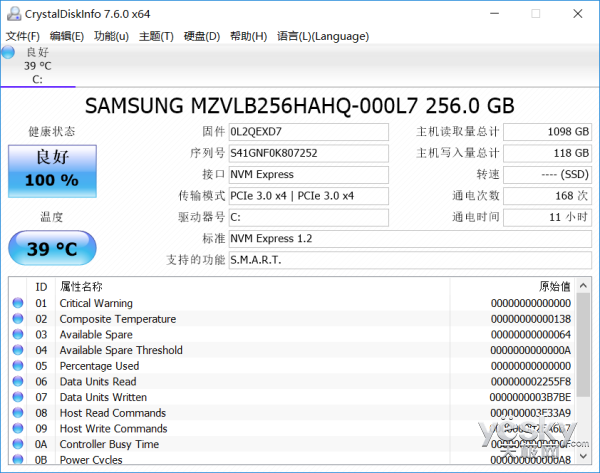Click the scroll up arrow of attribute list
600x473 pixels.
click(583, 285)
